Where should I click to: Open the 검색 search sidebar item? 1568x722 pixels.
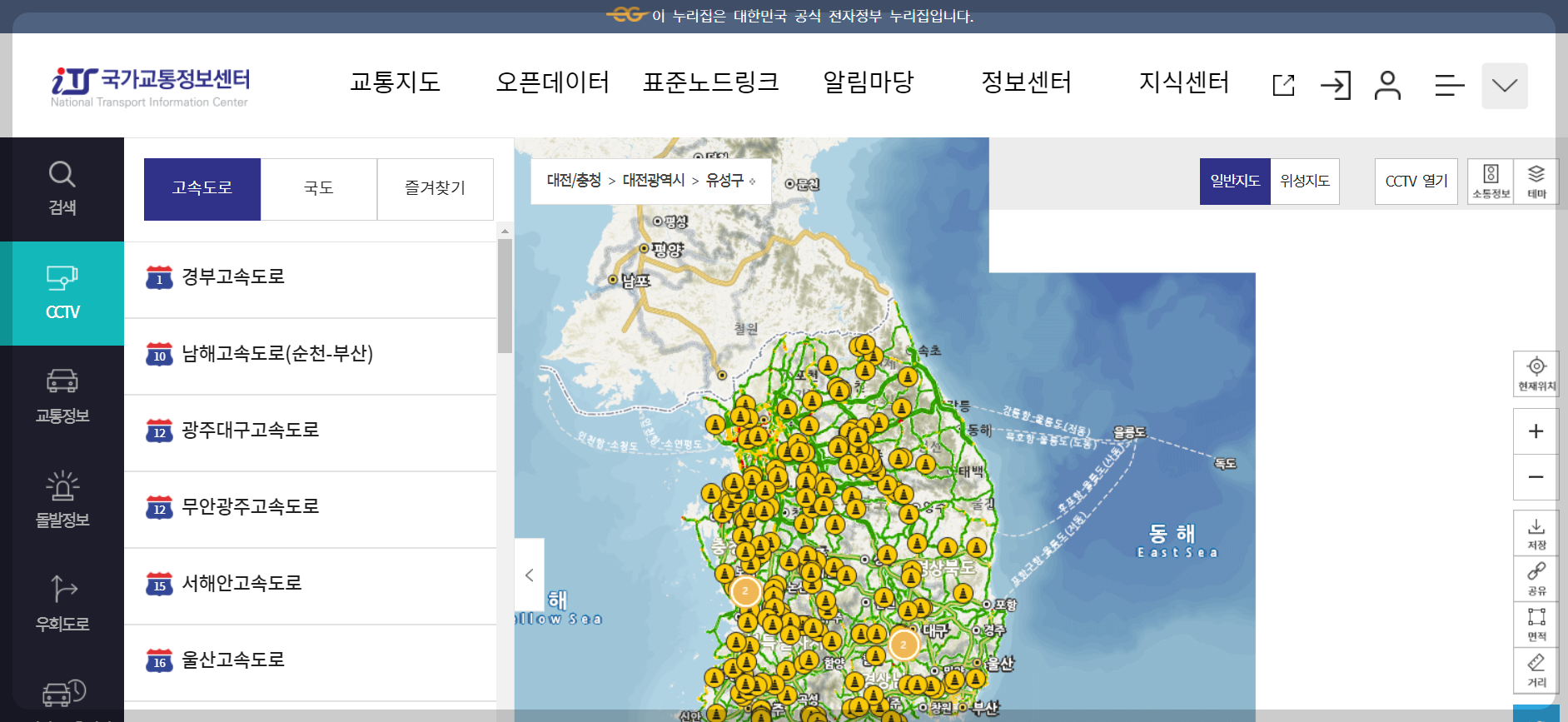pos(62,189)
